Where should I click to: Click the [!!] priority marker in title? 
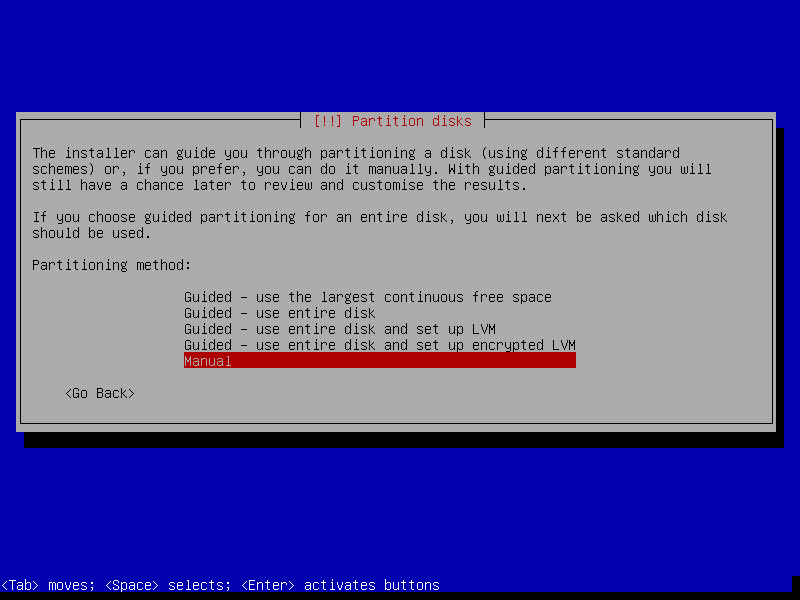click(x=328, y=121)
